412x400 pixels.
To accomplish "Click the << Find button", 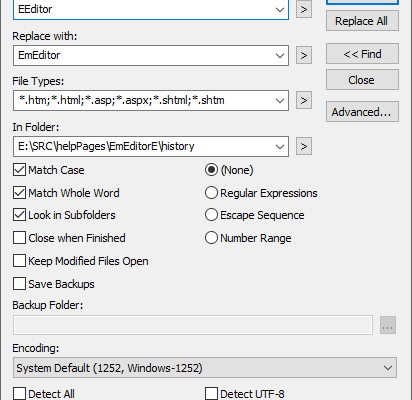I will pos(362,54).
